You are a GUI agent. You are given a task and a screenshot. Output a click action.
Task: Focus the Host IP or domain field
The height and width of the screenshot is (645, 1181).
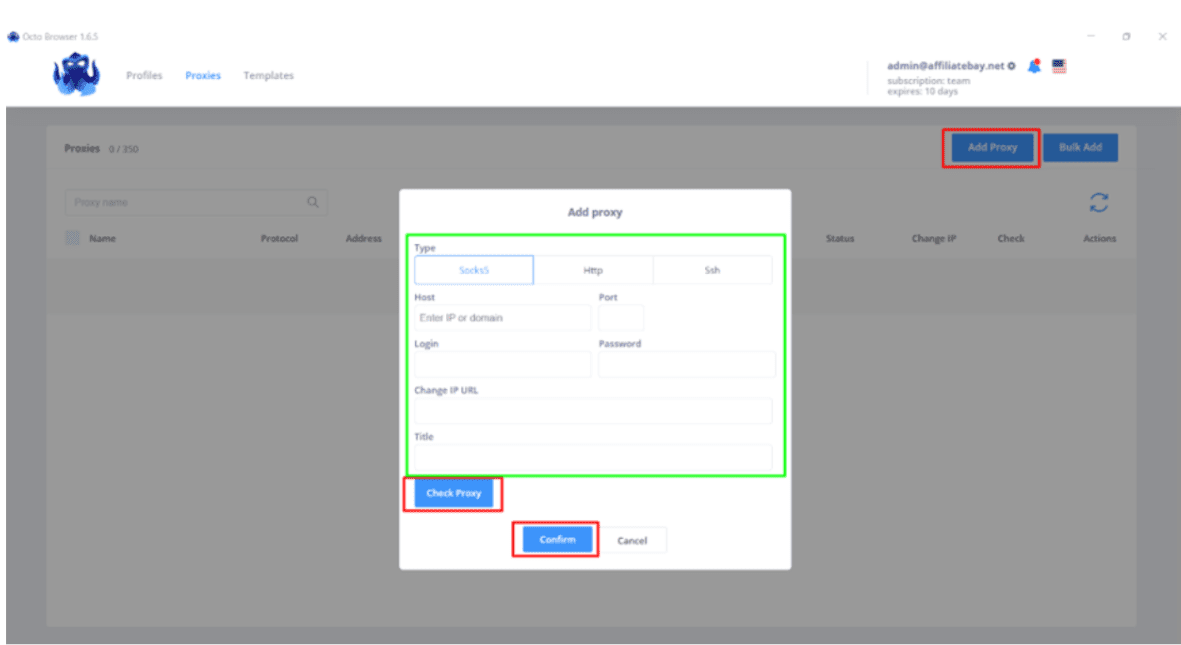point(502,318)
